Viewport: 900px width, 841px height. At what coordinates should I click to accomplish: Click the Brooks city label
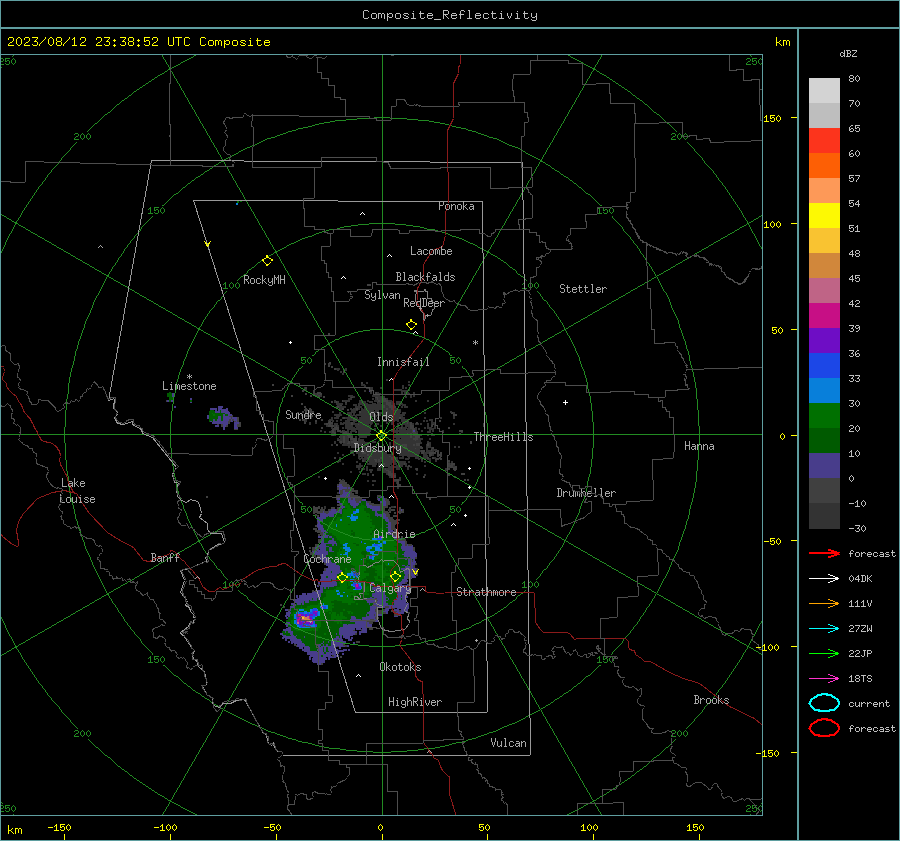click(x=711, y=700)
